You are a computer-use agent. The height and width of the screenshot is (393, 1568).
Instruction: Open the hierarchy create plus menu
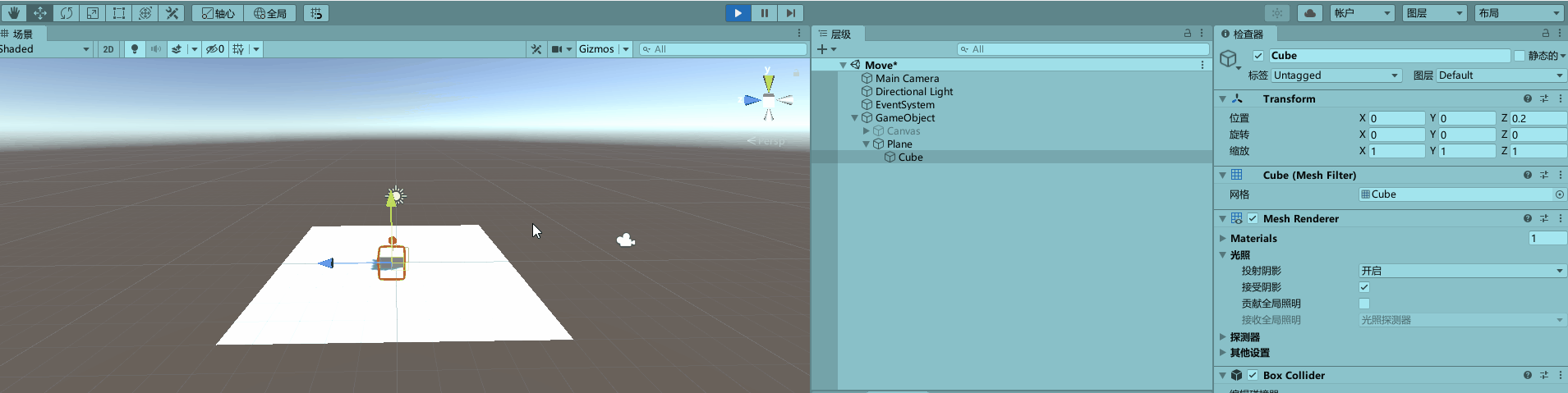pyautogui.click(x=826, y=49)
